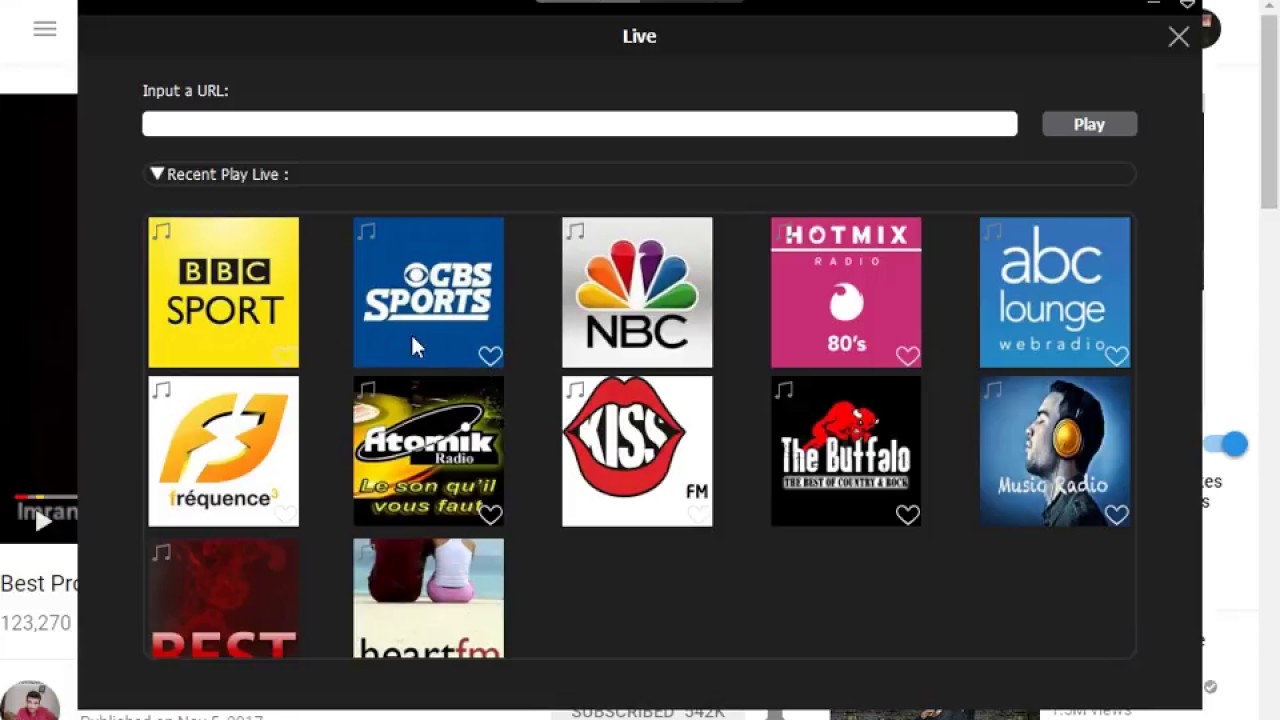
Task: Favorite BBC Sport with its heart icon
Action: point(285,355)
